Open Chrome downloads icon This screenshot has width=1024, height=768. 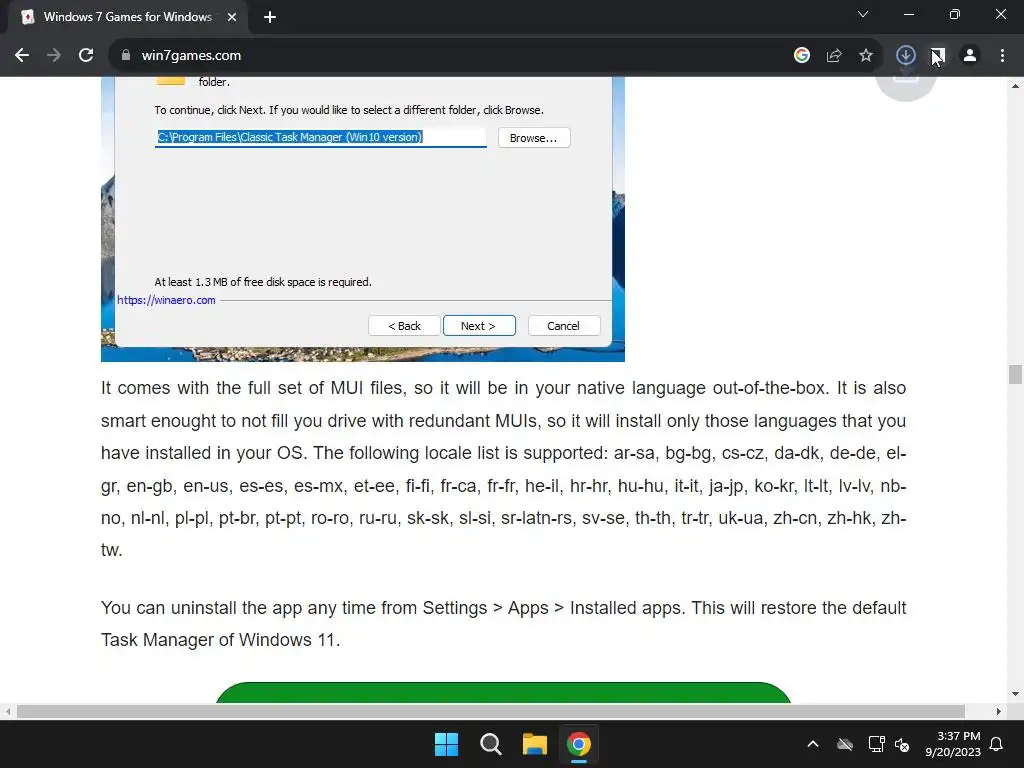[906, 56]
